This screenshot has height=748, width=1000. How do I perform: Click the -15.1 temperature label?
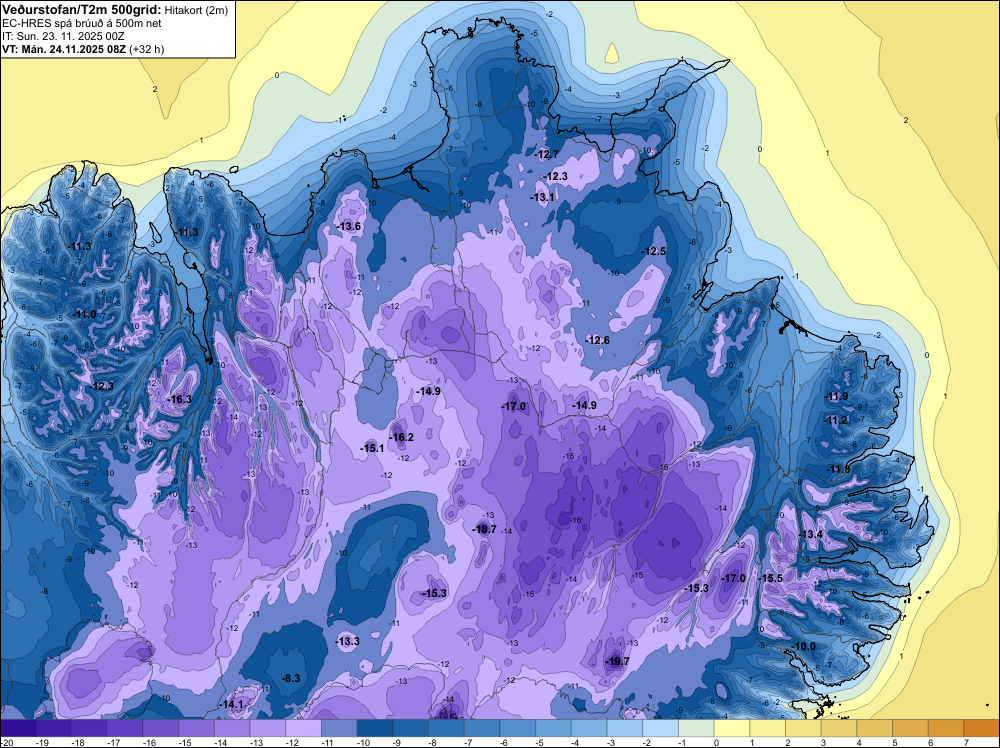pos(372,448)
